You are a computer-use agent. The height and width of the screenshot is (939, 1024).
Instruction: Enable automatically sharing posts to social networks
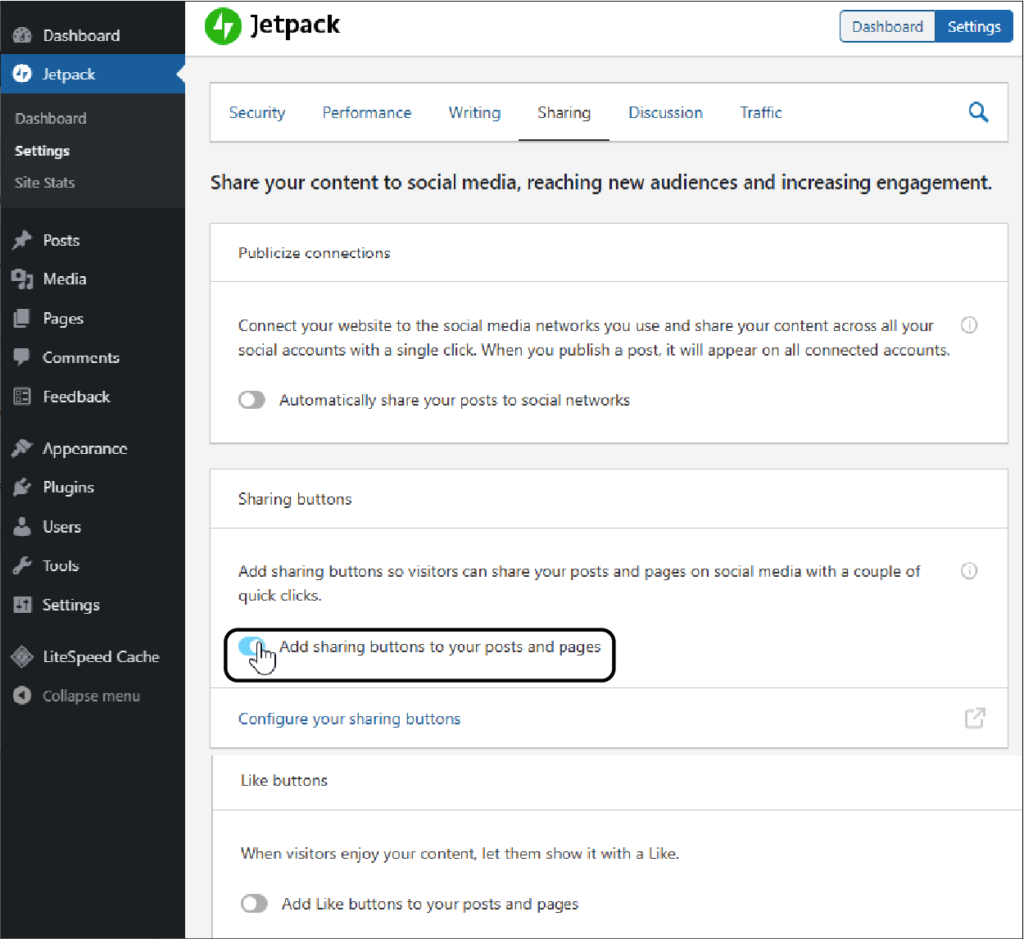point(251,400)
